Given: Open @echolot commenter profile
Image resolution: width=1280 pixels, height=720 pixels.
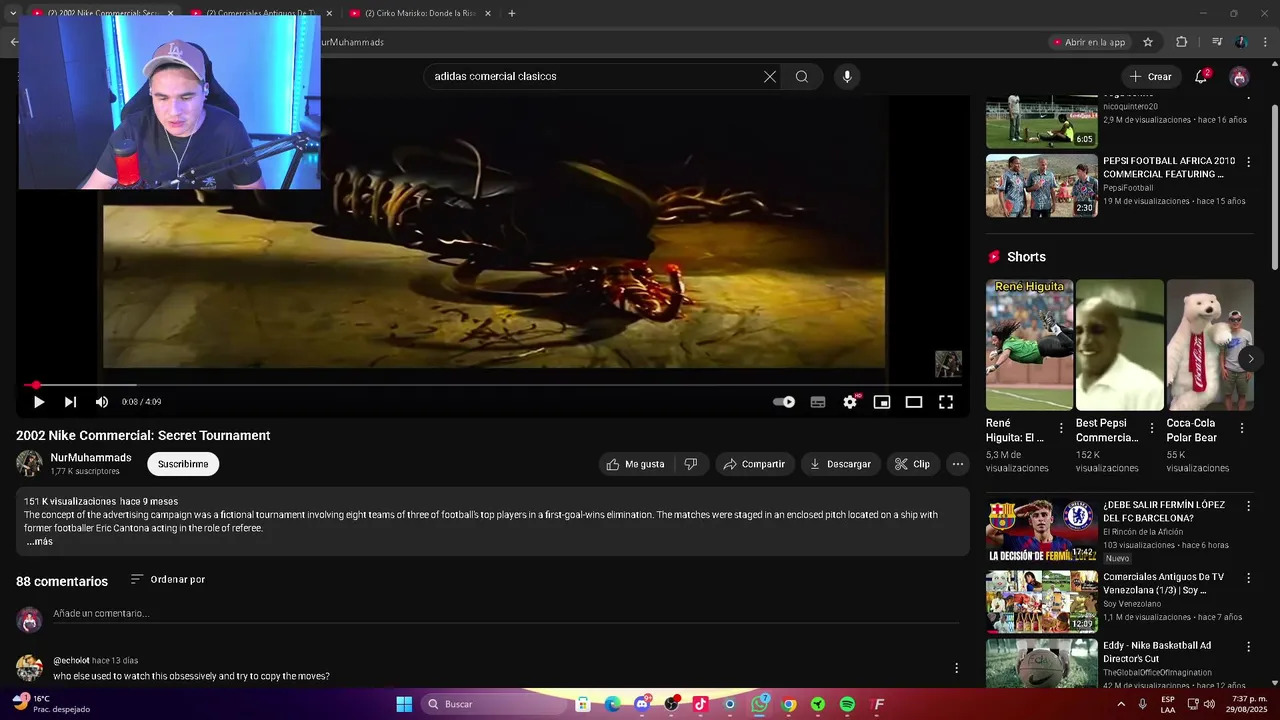Looking at the screenshot, I should 71,661.
